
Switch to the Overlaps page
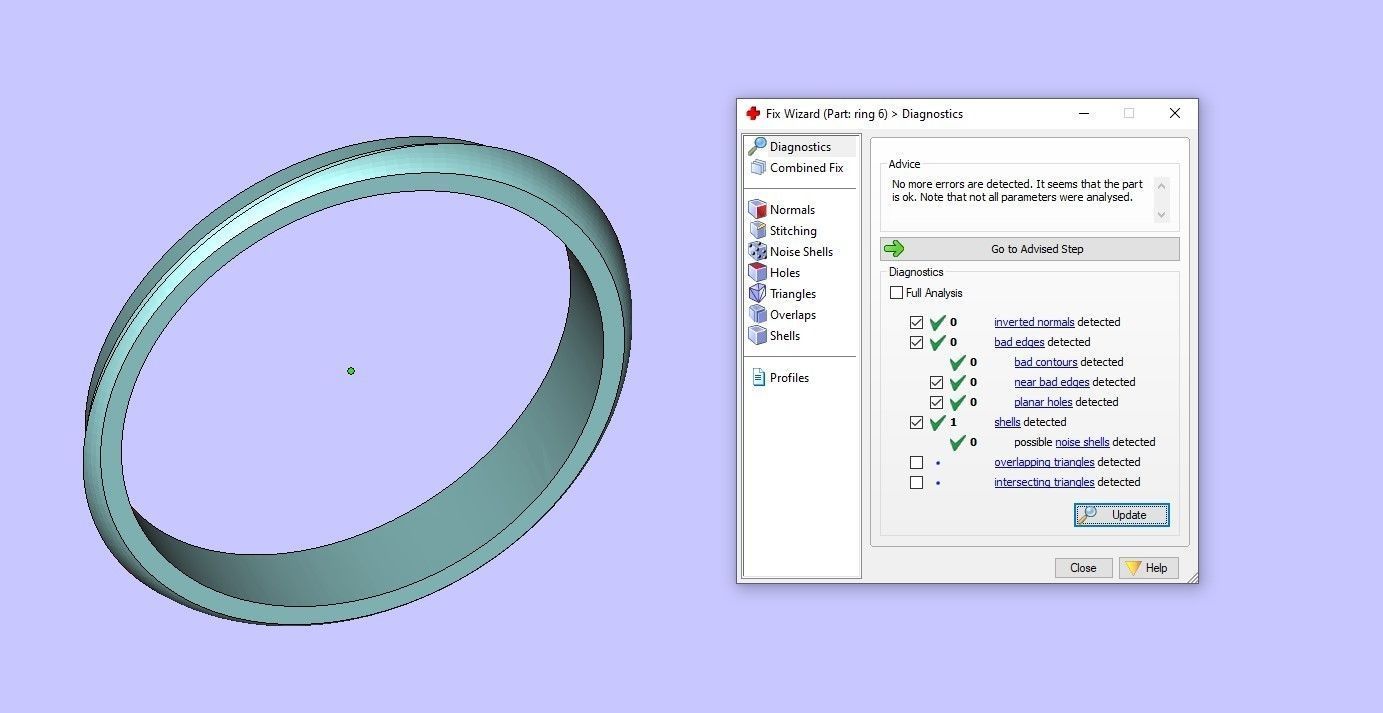click(x=793, y=315)
